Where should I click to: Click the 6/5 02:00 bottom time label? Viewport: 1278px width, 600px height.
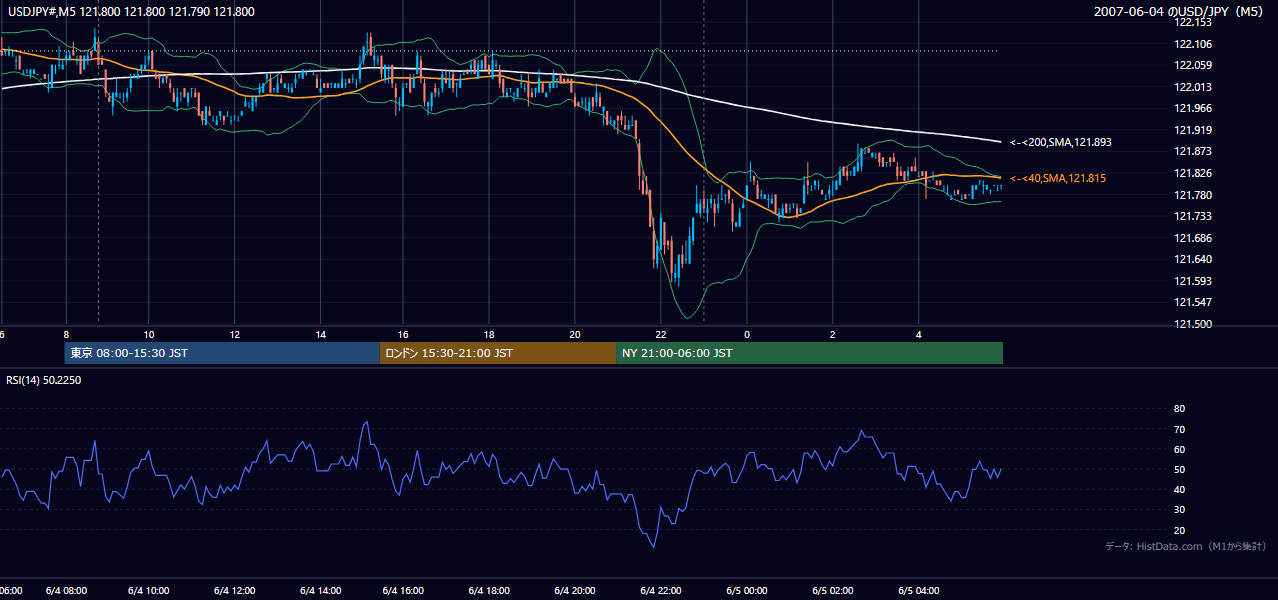[x=832, y=590]
